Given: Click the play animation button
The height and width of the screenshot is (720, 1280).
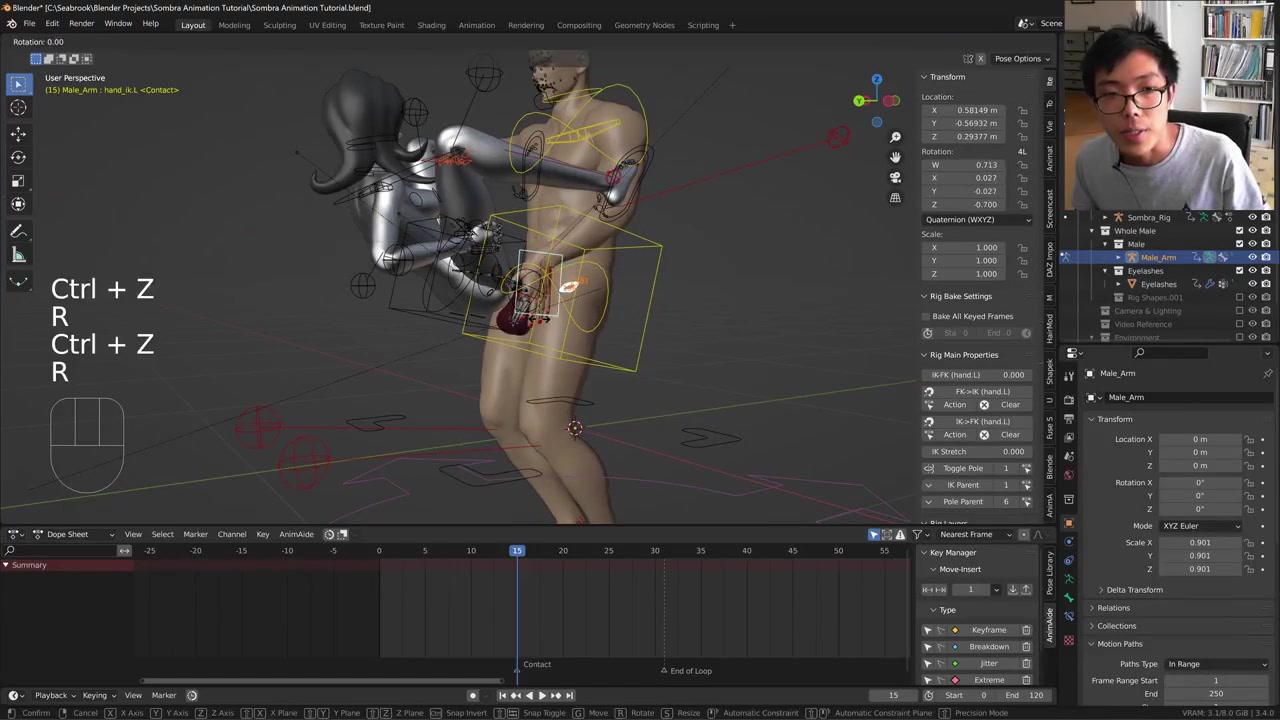Looking at the screenshot, I should pos(542,695).
